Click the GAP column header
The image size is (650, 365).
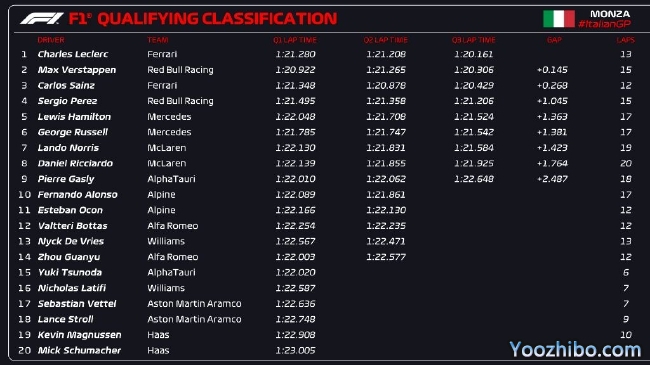(554, 40)
